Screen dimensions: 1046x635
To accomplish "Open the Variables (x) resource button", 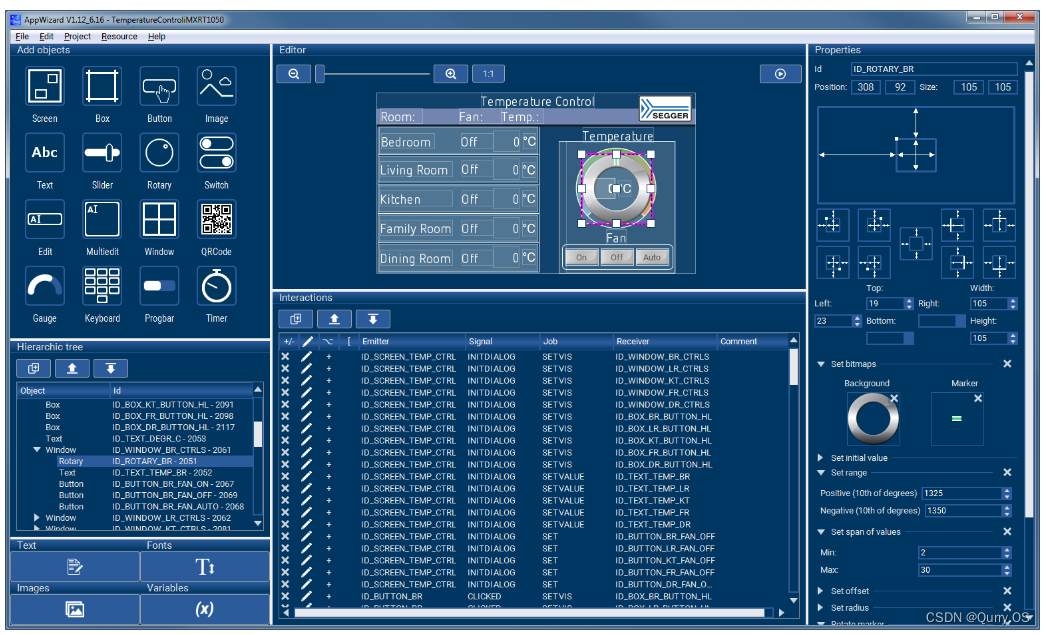I will pyautogui.click(x=204, y=609).
